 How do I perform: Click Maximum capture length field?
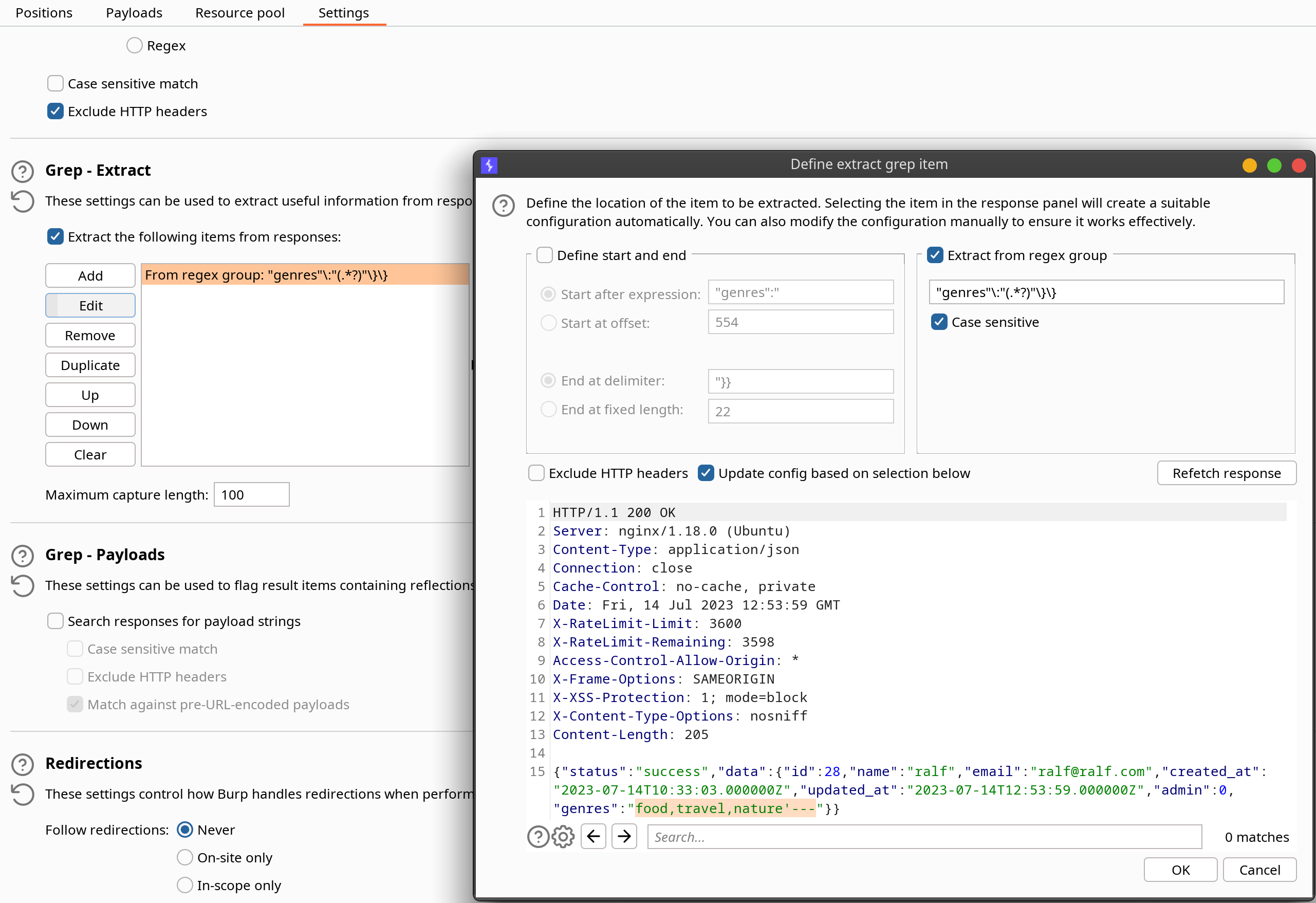(251, 495)
